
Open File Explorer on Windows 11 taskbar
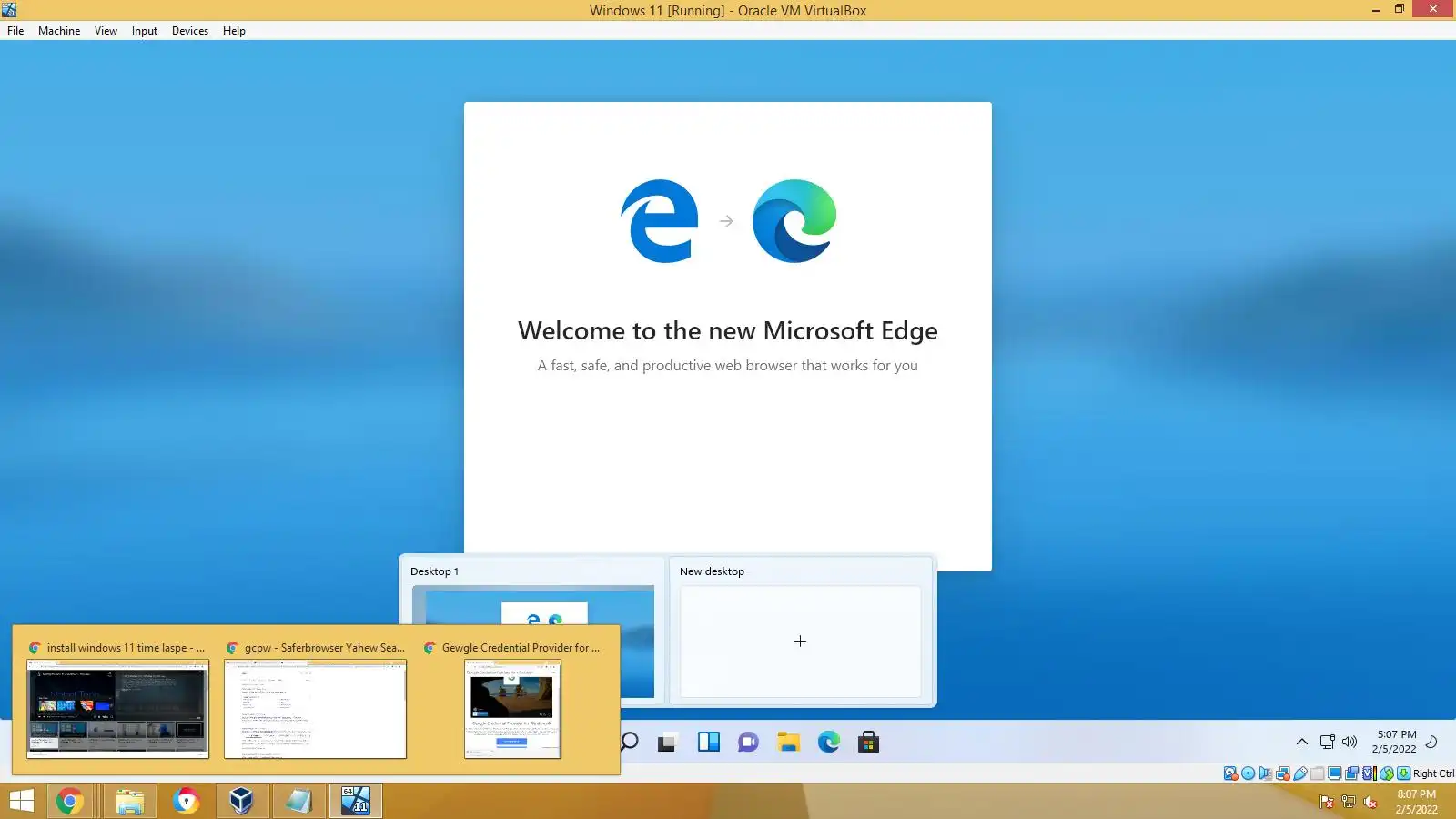pos(788,743)
